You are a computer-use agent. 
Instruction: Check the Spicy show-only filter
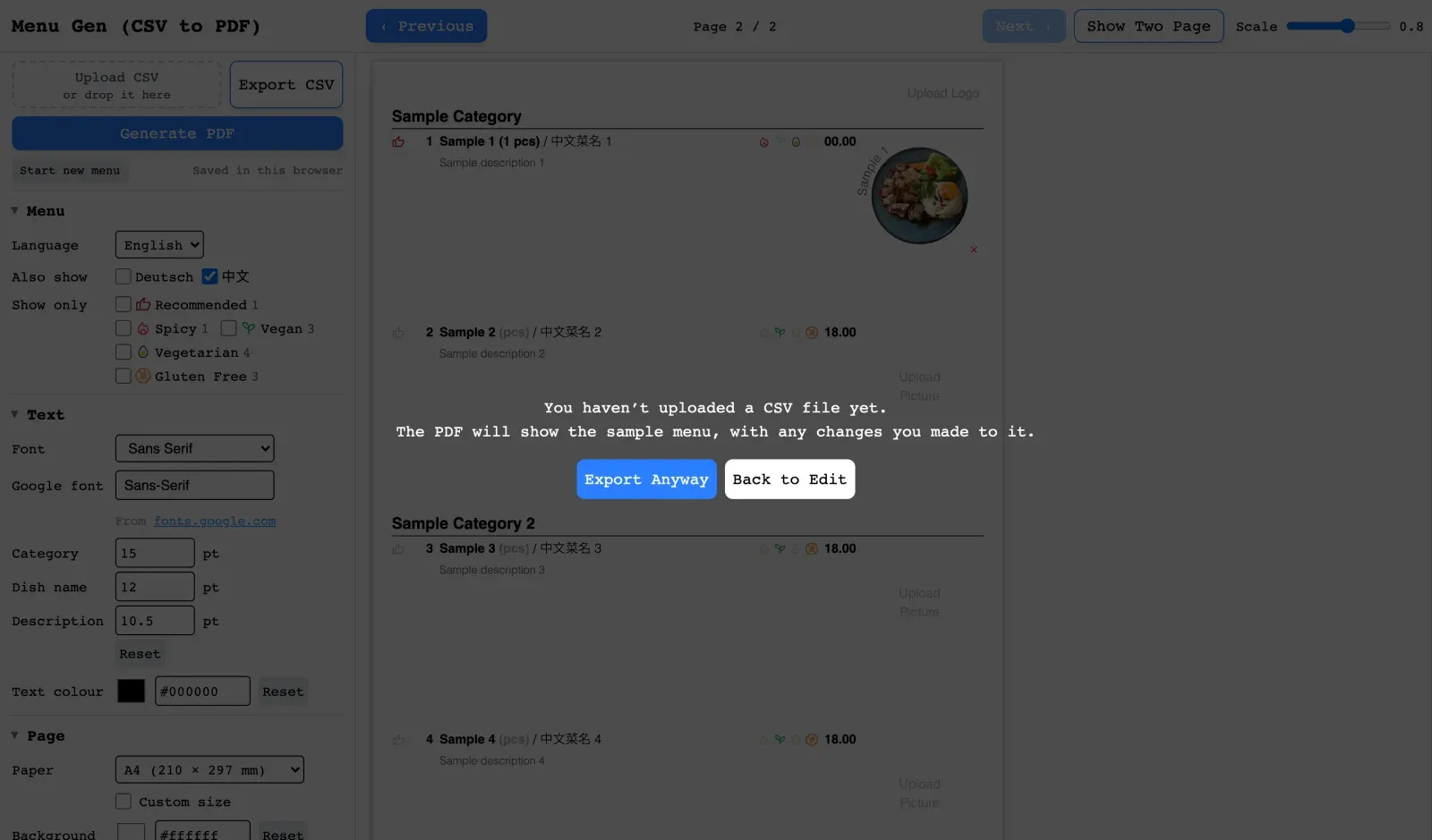[124, 328]
